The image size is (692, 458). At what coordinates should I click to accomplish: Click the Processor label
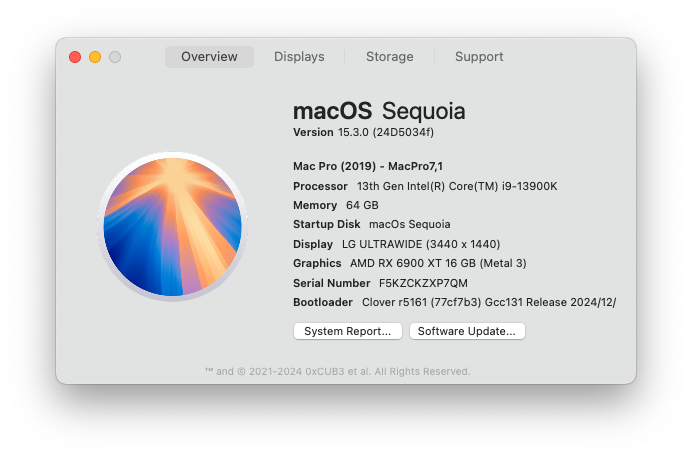coord(320,186)
